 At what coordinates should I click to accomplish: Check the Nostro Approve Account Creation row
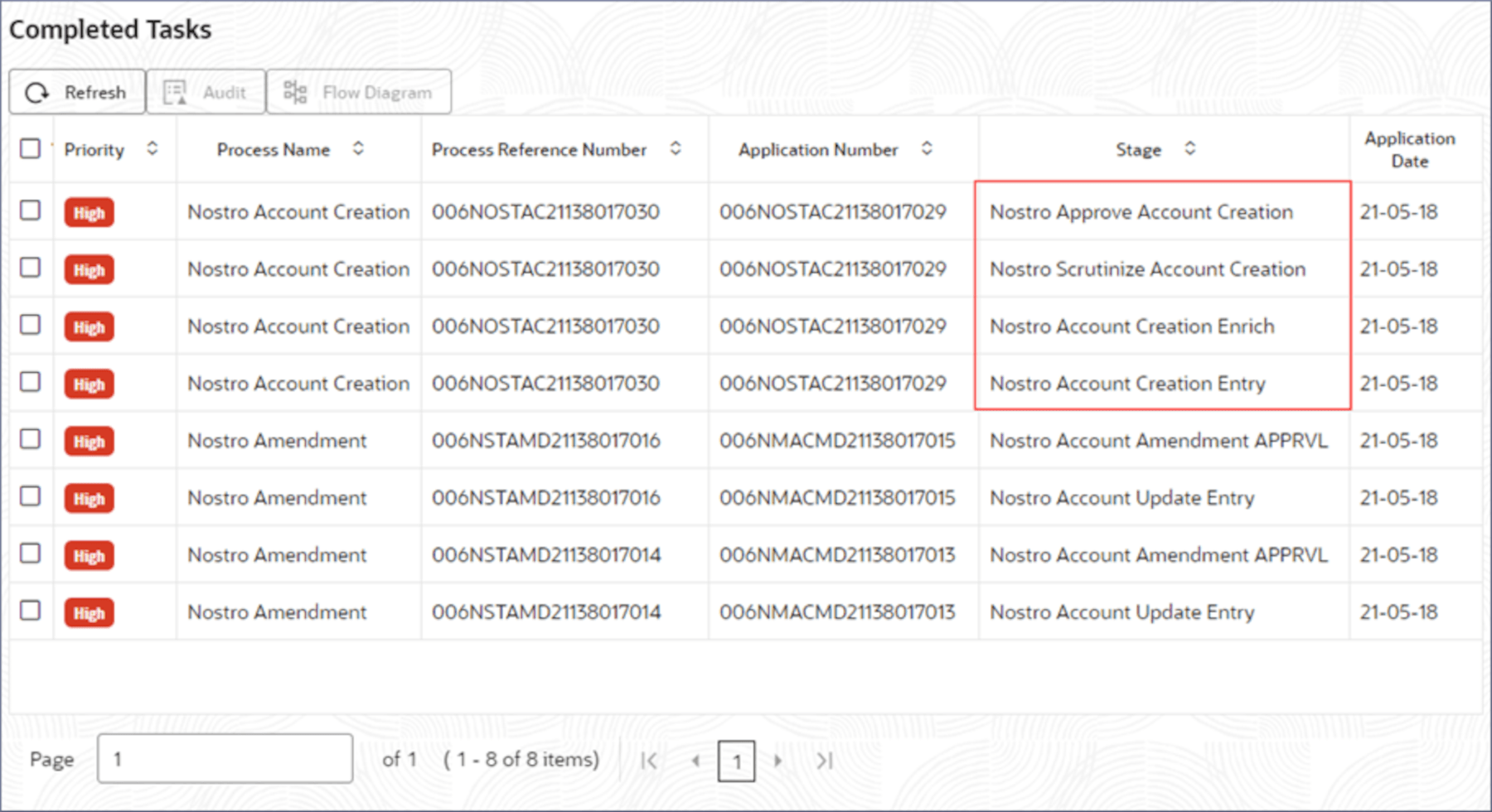(30, 210)
